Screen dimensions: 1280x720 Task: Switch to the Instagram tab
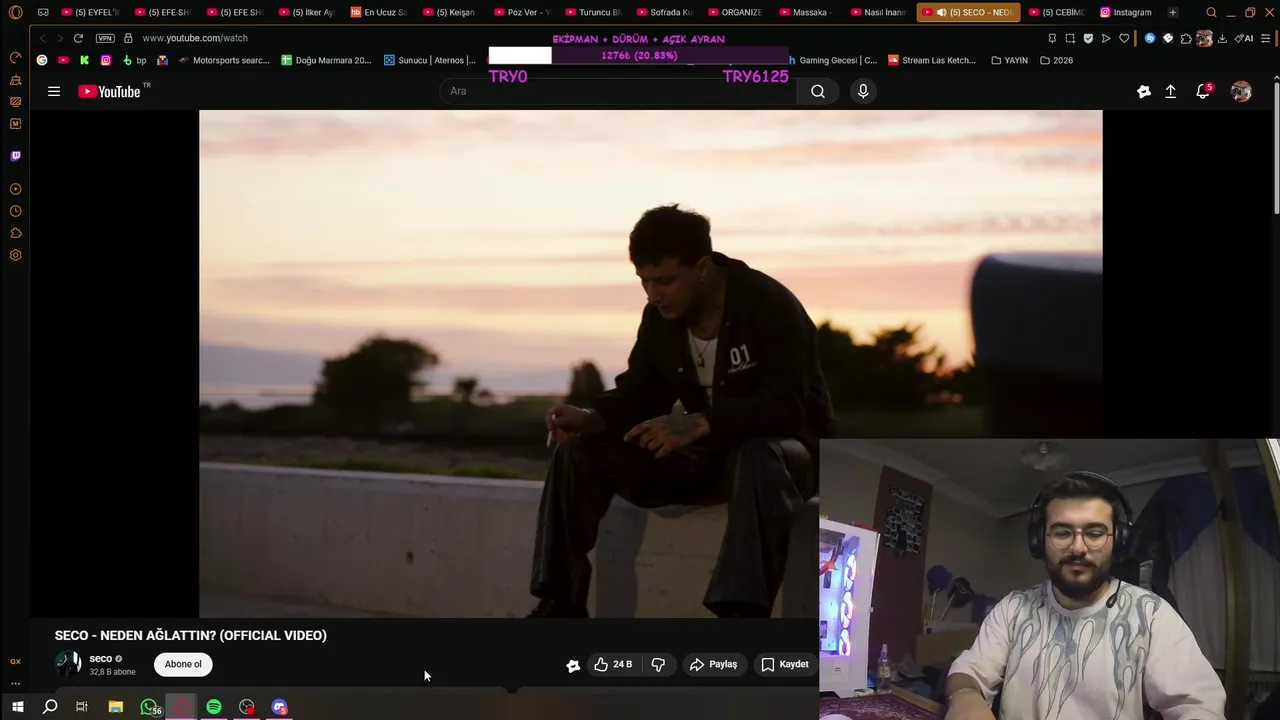coord(1126,13)
